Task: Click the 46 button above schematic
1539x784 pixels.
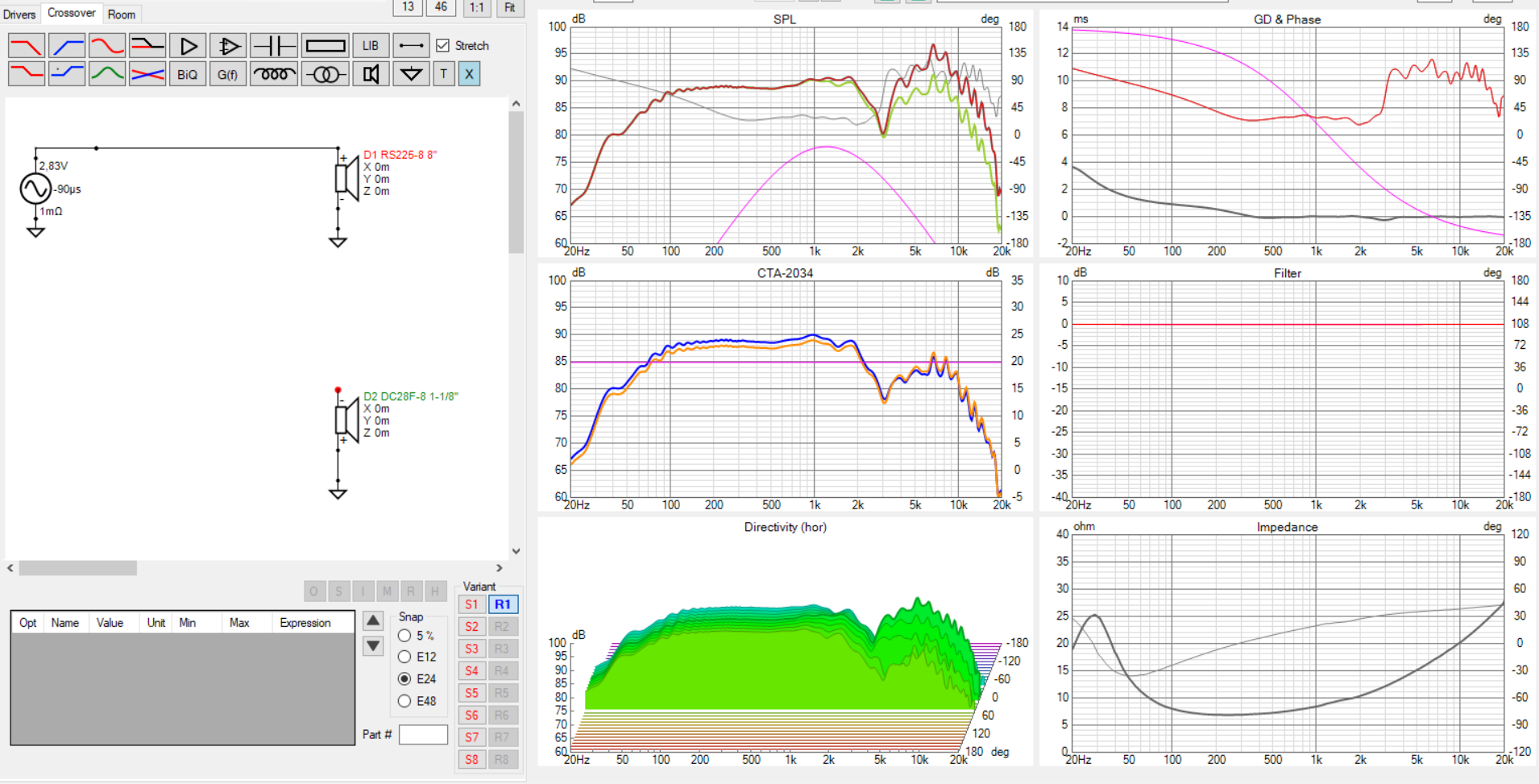Action: tap(441, 7)
